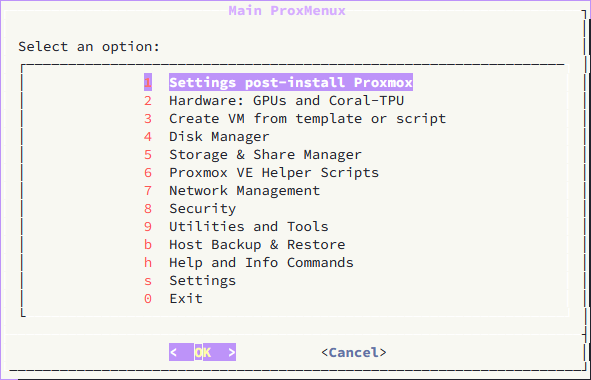Click the red hotkey number 5
This screenshot has width=591, height=380.
[148, 155]
